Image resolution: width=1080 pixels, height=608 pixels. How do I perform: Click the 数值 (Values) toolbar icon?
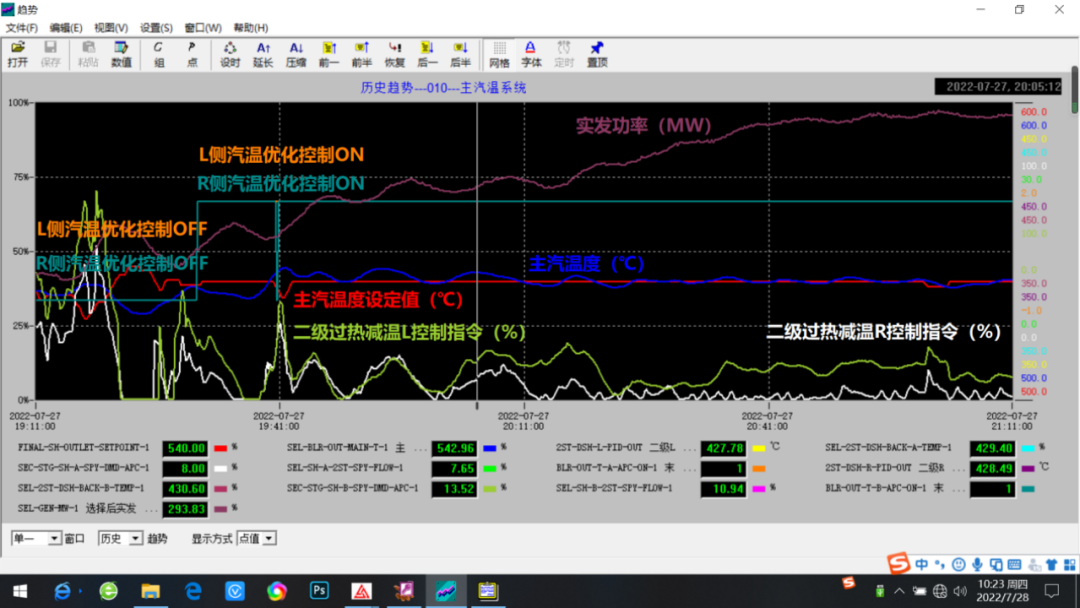(x=121, y=54)
